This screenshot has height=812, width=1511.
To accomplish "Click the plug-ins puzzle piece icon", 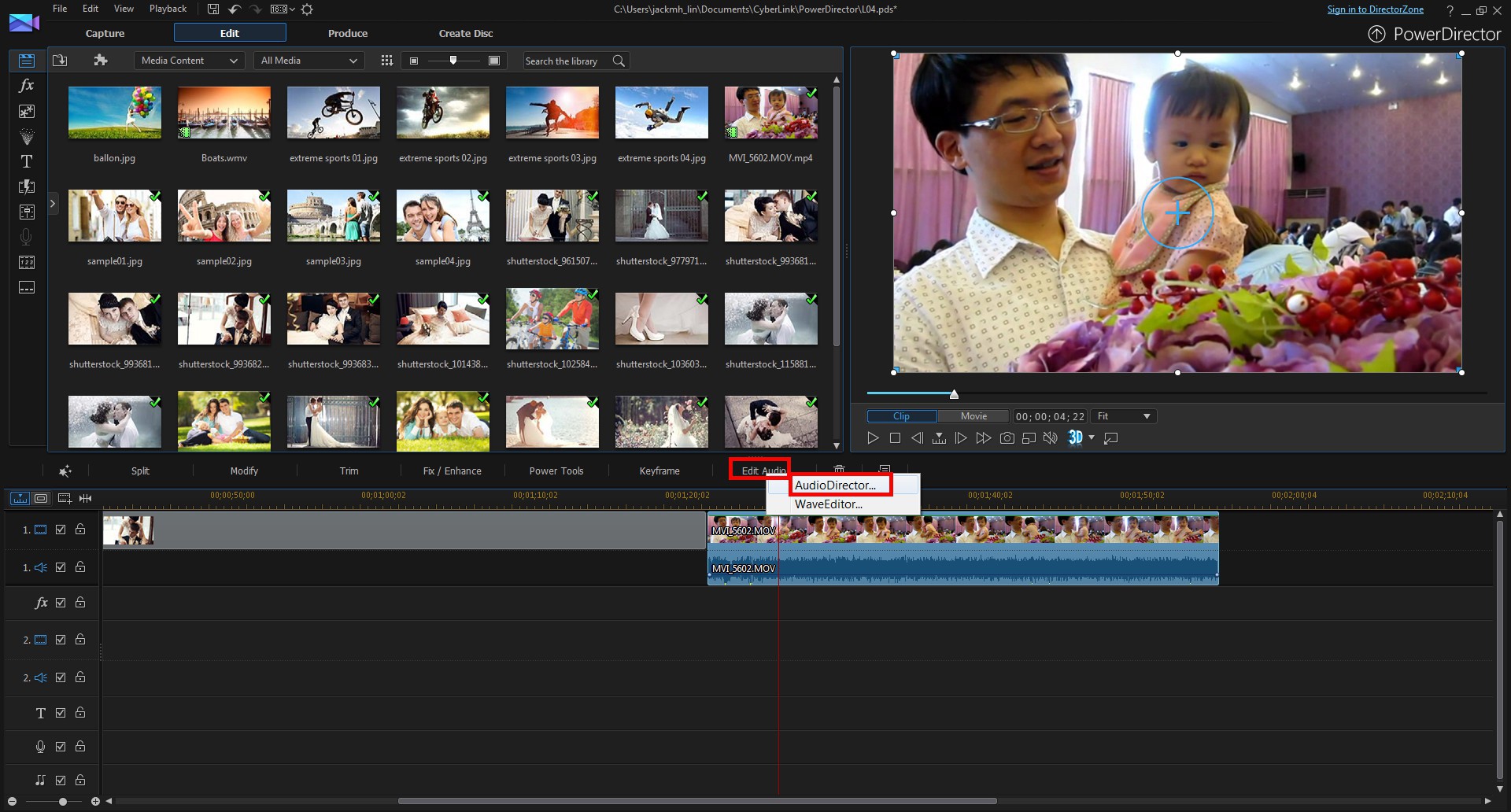I will click(100, 61).
